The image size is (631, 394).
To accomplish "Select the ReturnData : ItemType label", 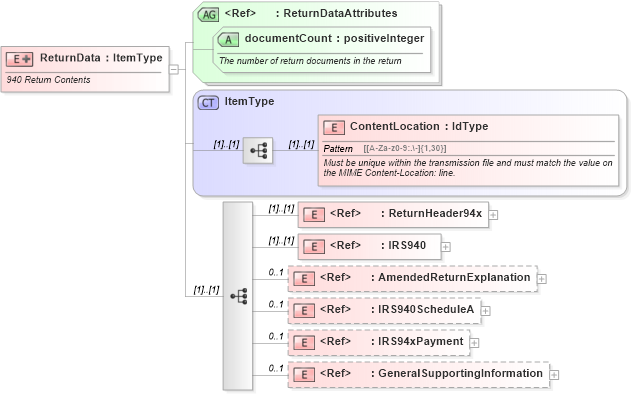I will [101, 58].
